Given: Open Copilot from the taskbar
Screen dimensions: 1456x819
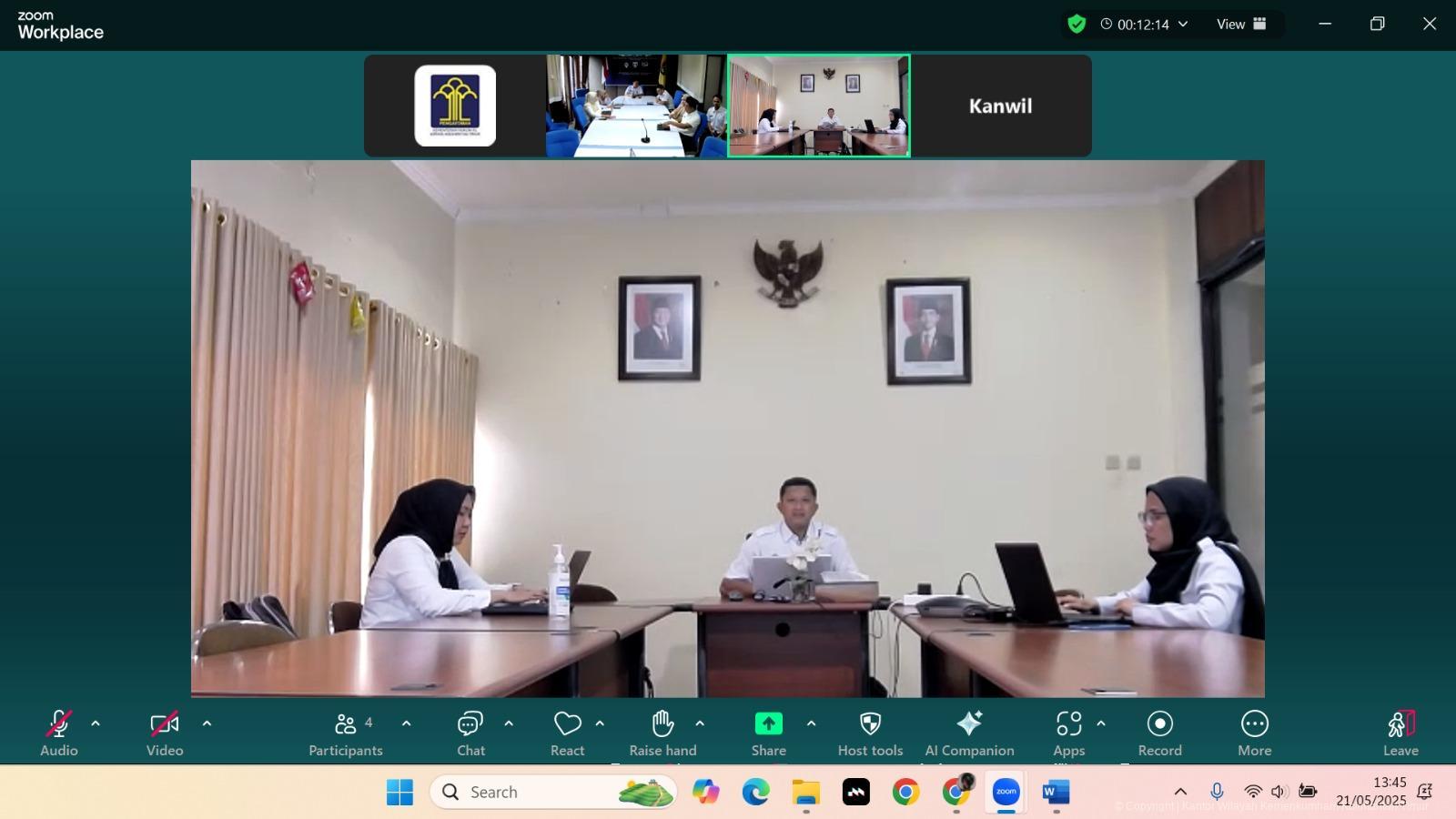Looking at the screenshot, I should [x=705, y=793].
